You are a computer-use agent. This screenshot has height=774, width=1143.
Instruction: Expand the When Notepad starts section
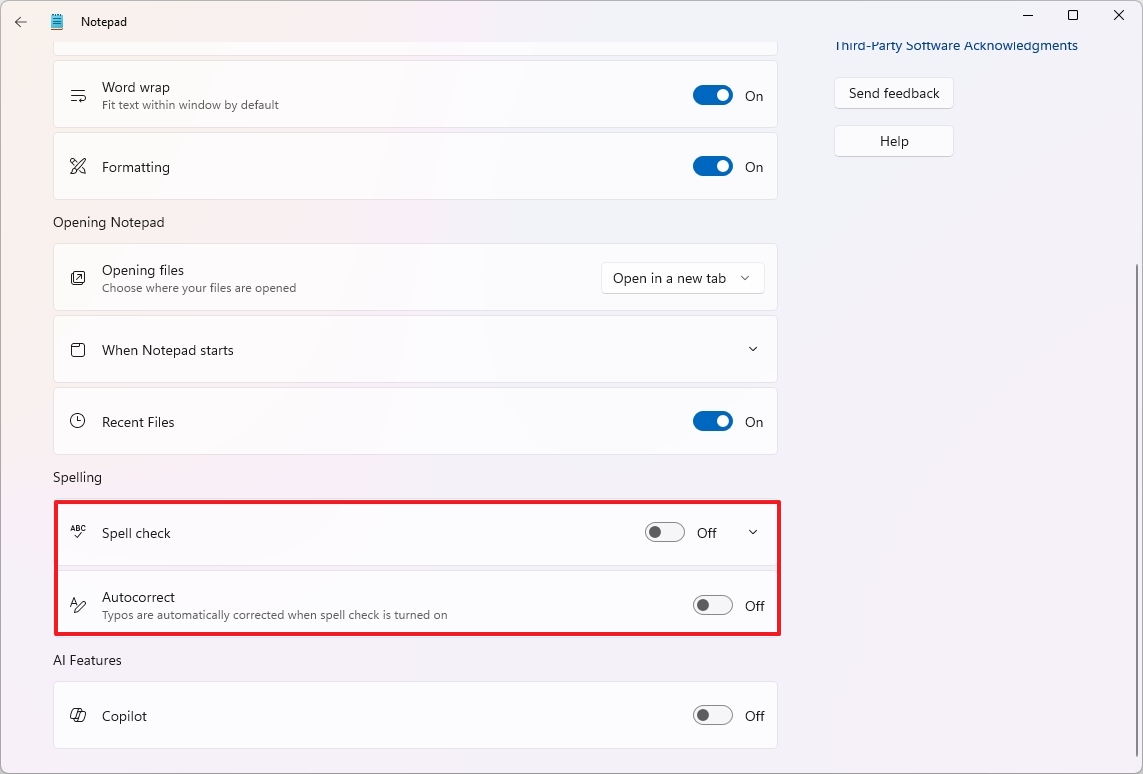click(x=753, y=349)
